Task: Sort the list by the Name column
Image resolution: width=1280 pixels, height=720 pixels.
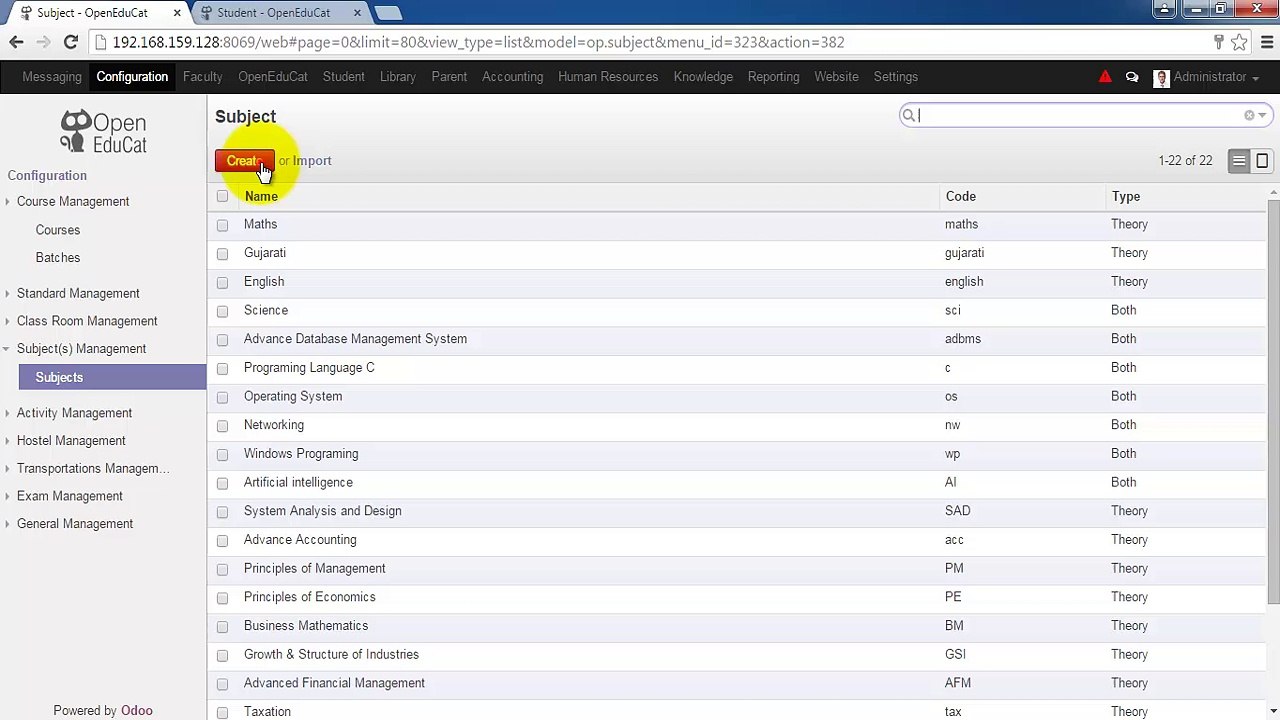Action: click(x=261, y=197)
